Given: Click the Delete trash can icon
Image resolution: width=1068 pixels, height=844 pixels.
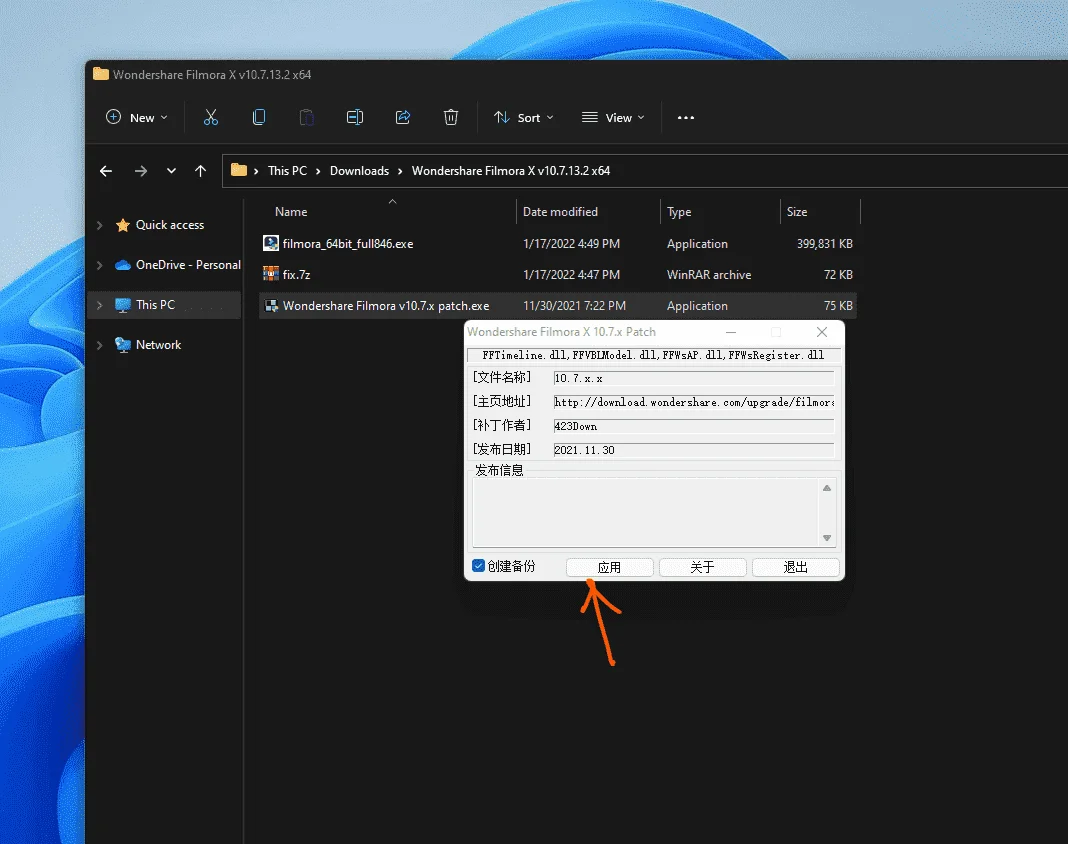Looking at the screenshot, I should pos(451,117).
